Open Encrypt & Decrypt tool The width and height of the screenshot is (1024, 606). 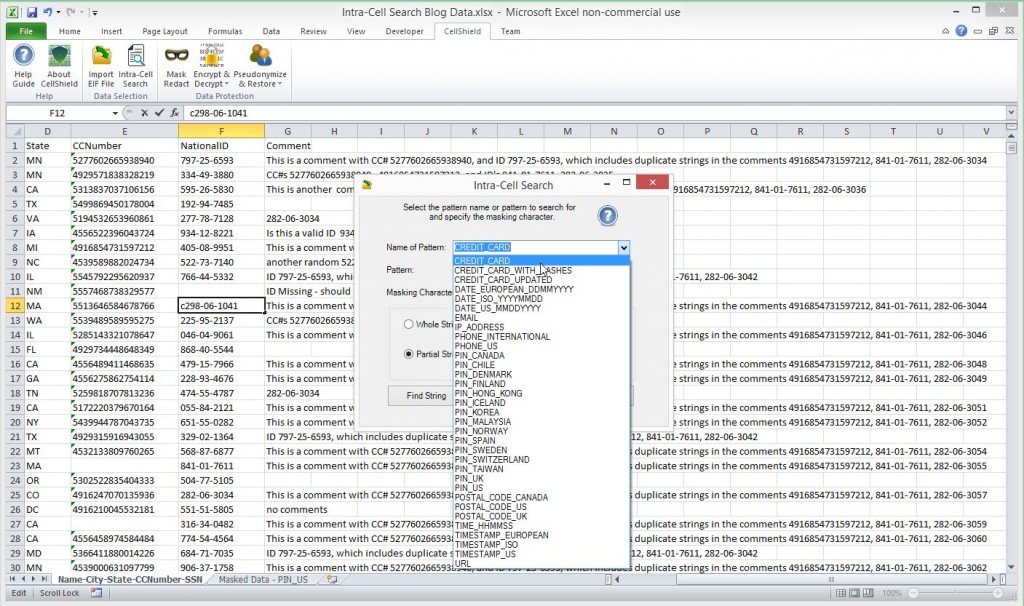212,65
